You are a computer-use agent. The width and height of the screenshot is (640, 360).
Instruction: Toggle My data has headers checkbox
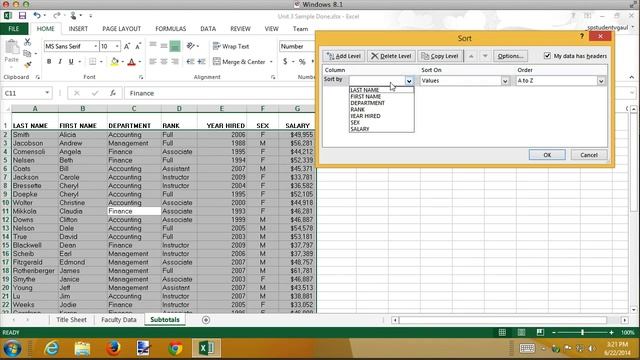click(x=547, y=56)
